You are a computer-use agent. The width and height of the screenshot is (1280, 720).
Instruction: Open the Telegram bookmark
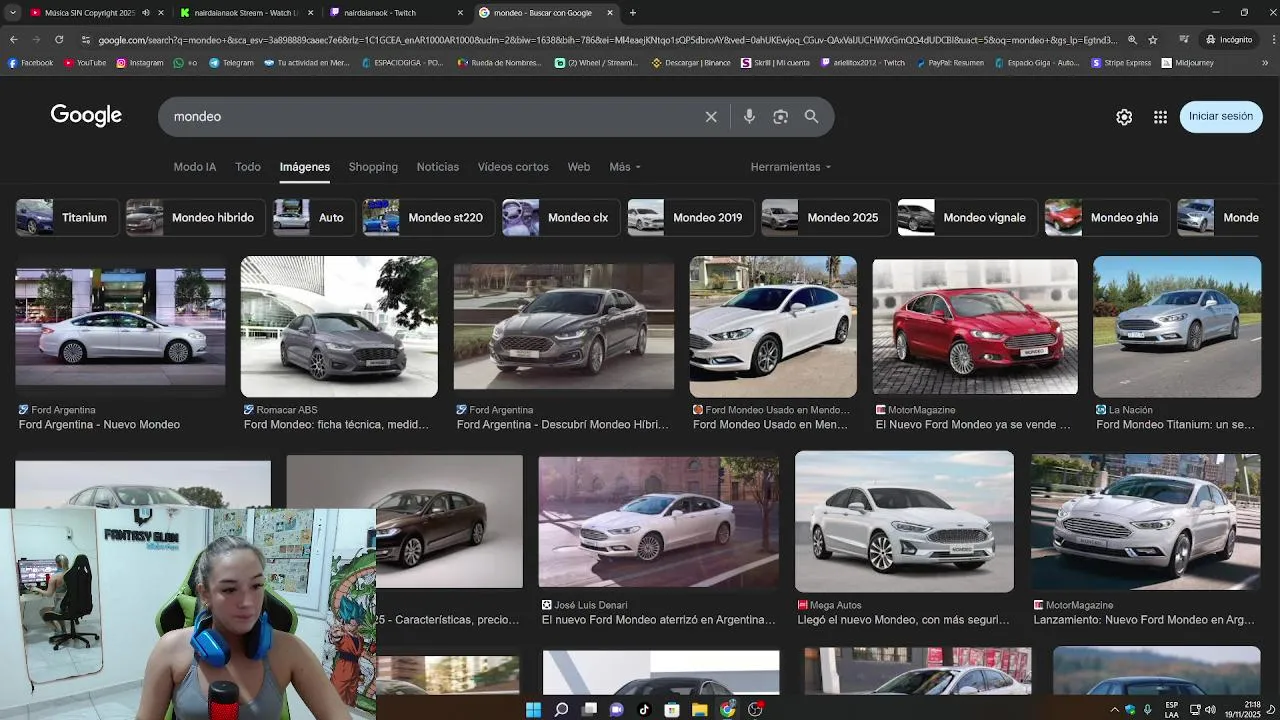pos(231,62)
